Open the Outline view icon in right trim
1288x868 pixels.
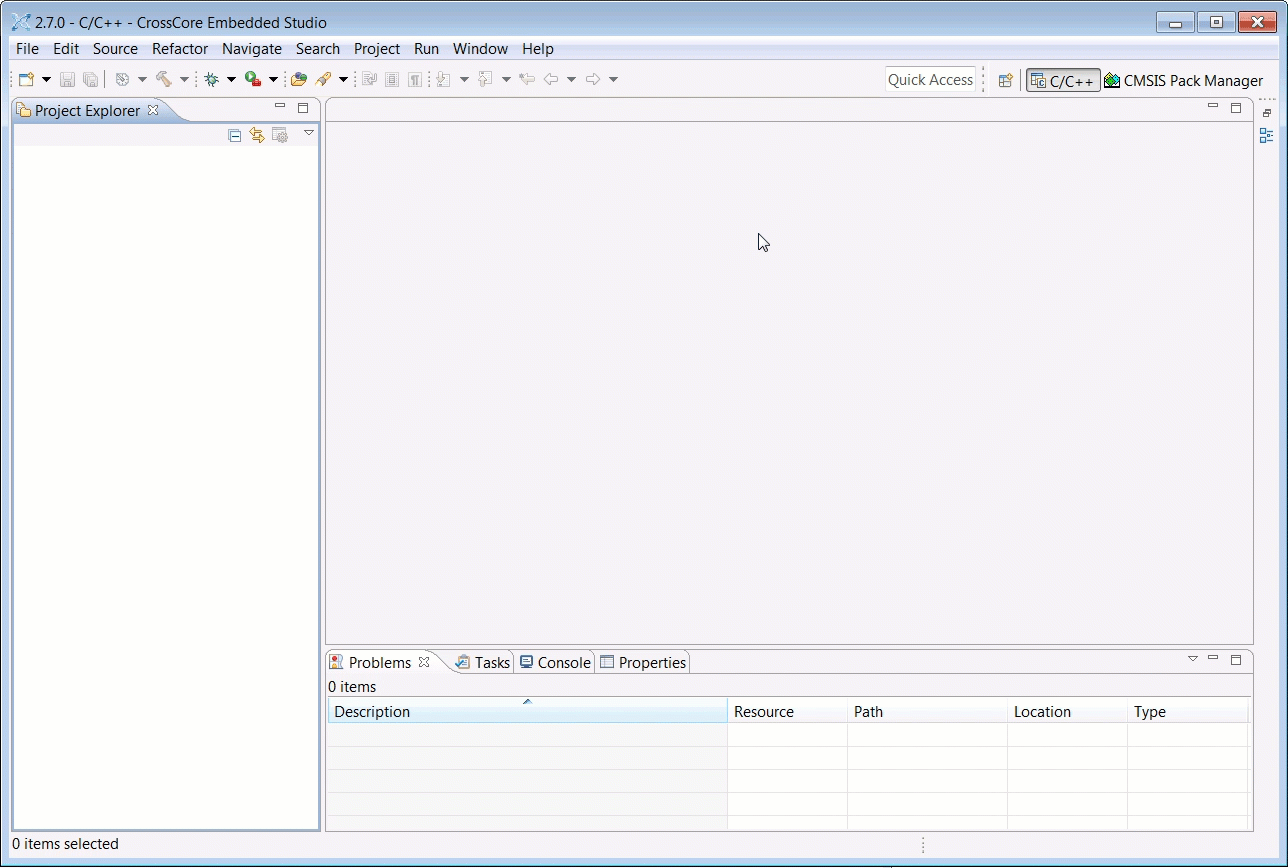coord(1267,136)
